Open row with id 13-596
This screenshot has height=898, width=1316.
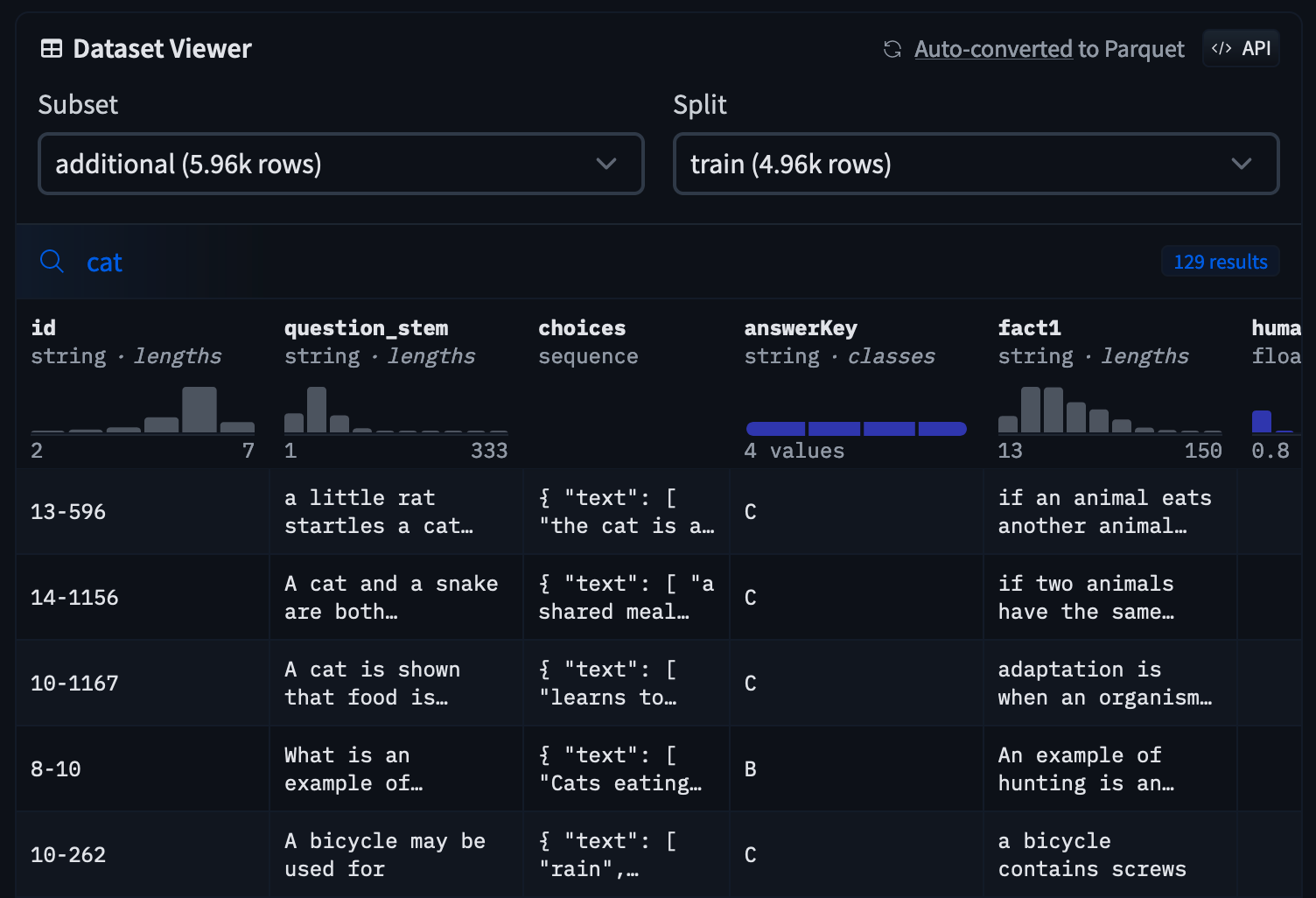point(68,512)
